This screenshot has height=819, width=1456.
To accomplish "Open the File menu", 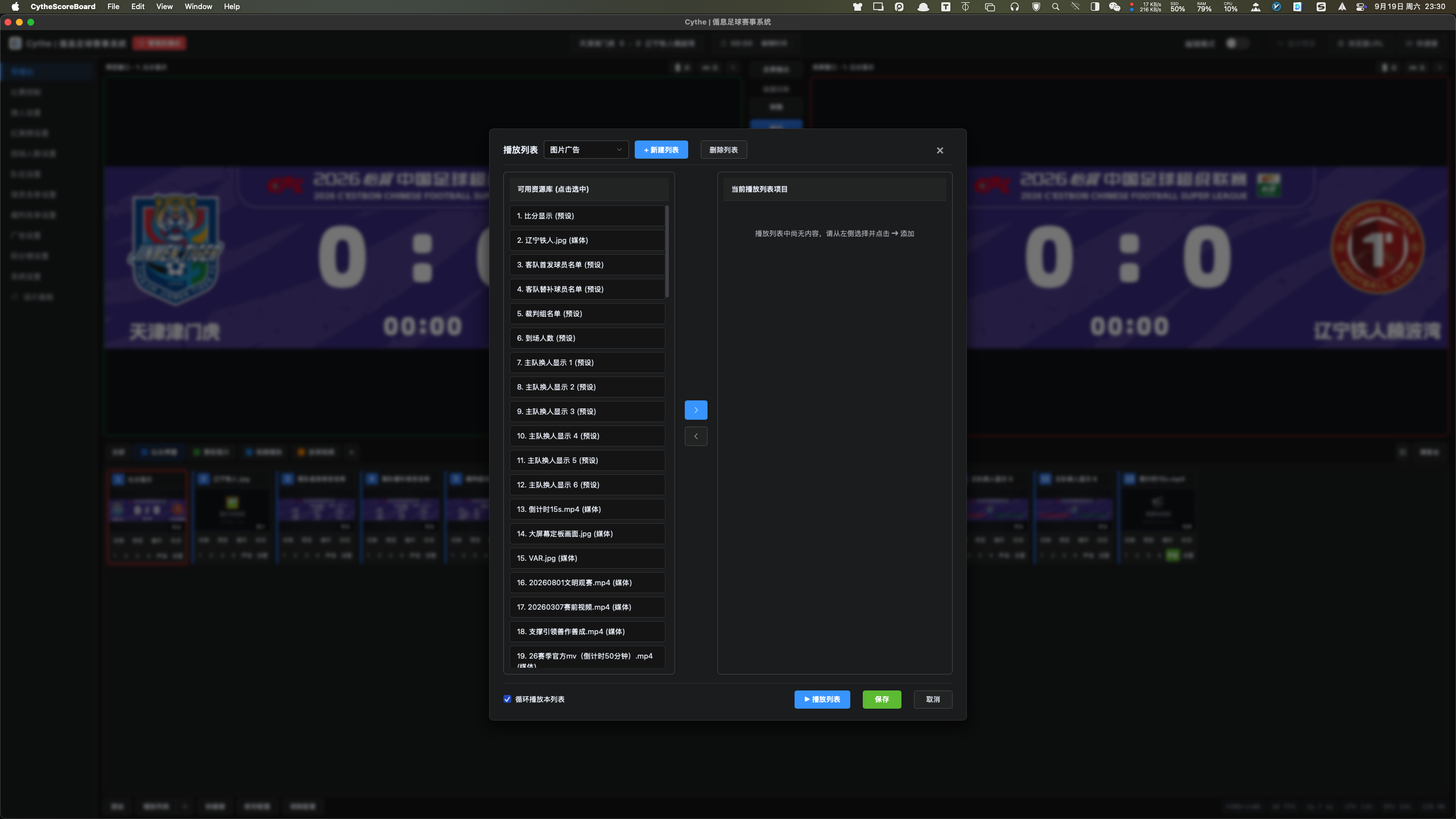I will (113, 7).
